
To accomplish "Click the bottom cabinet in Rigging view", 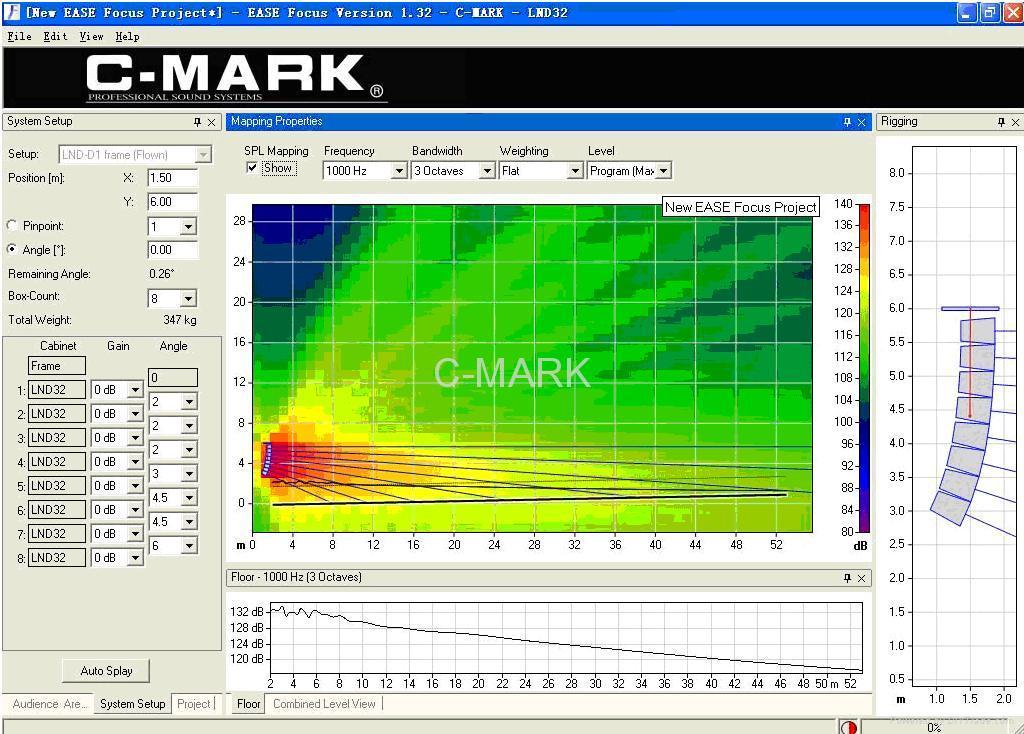I will pyautogui.click(x=950, y=507).
